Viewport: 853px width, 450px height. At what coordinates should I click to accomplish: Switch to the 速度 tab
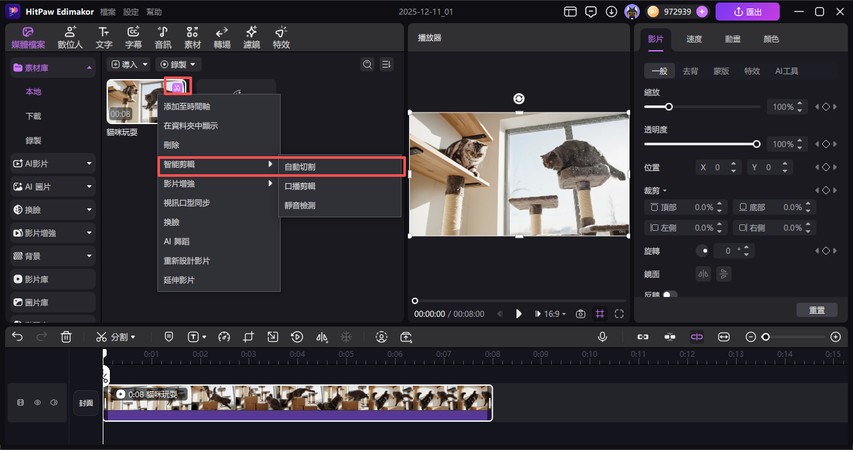coord(694,39)
